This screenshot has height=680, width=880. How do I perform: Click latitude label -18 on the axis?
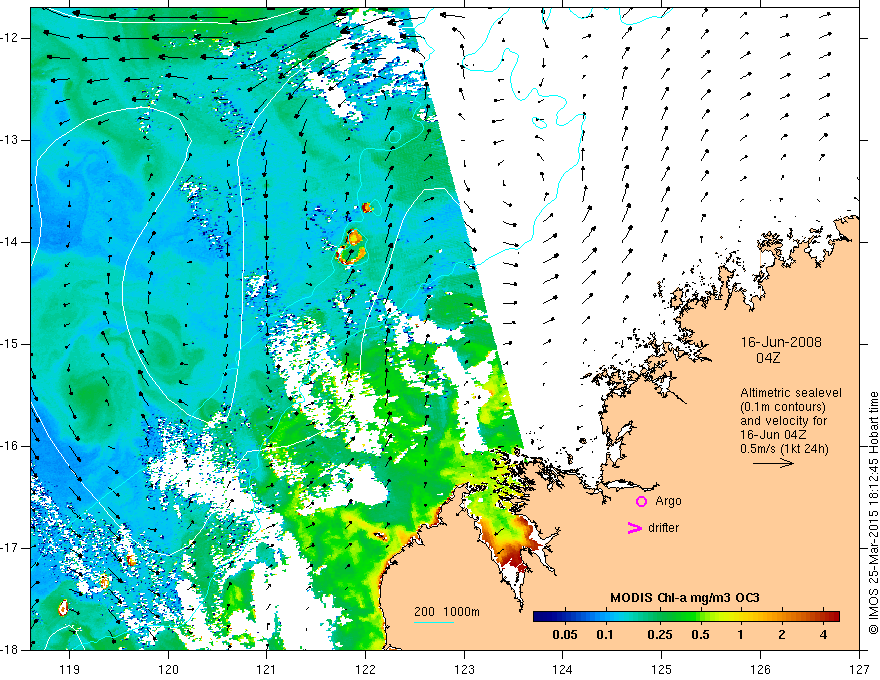pyautogui.click(x=10, y=650)
